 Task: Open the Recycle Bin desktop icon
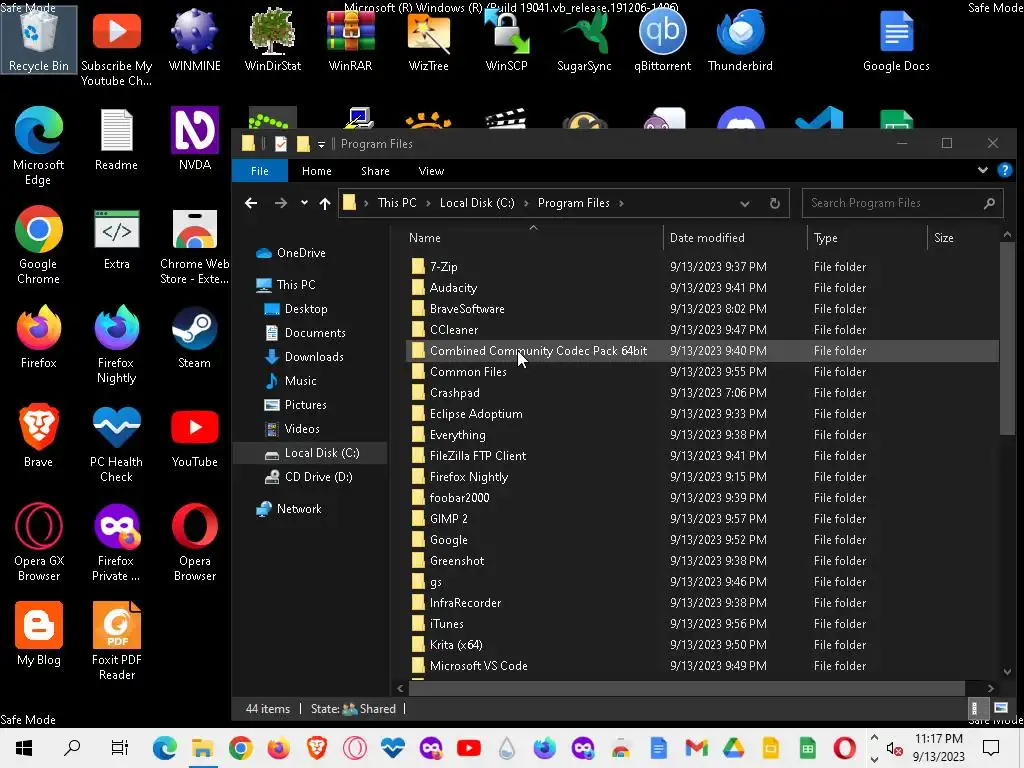(39, 39)
